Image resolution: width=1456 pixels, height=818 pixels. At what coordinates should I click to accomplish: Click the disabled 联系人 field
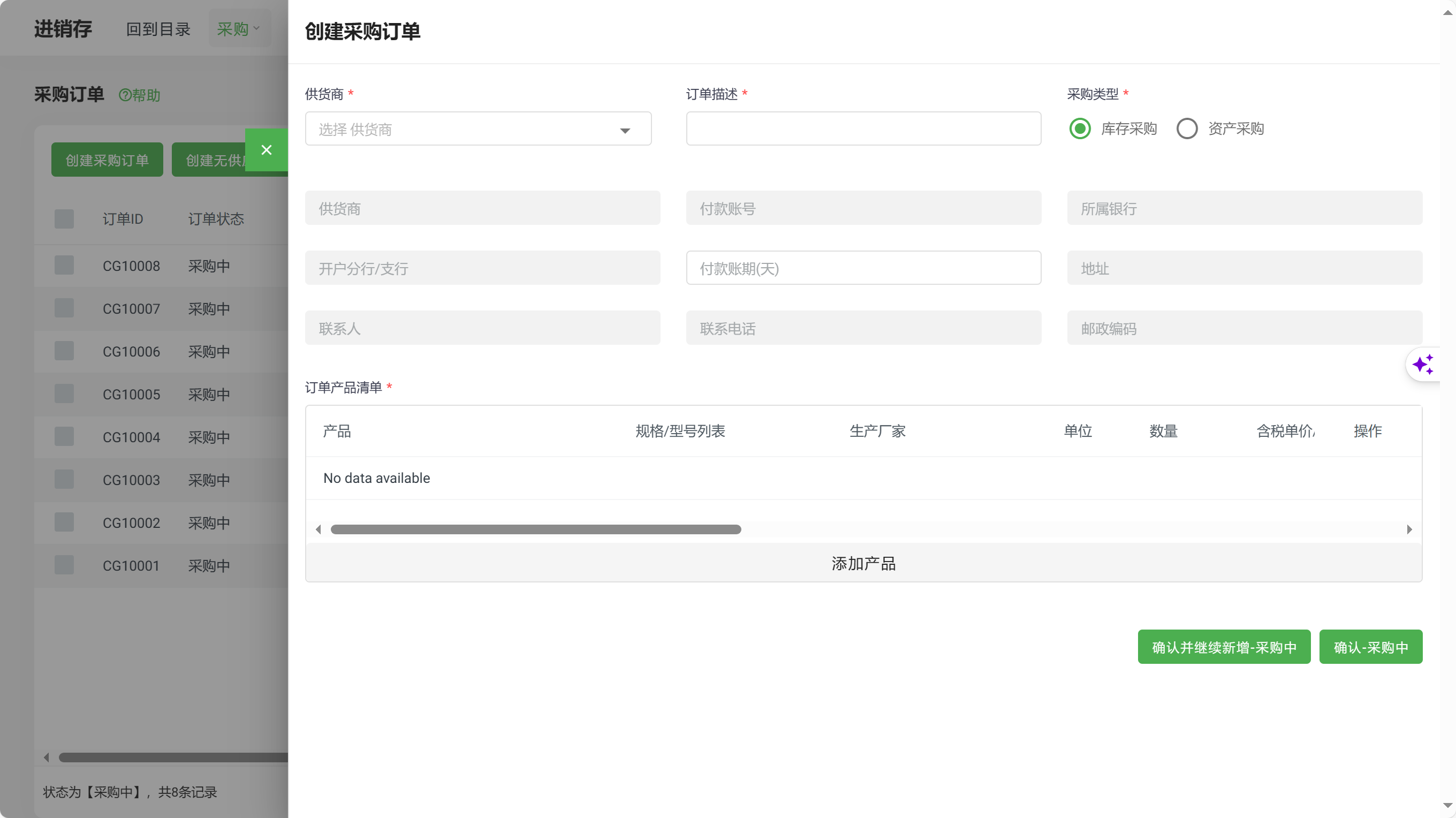click(x=482, y=327)
